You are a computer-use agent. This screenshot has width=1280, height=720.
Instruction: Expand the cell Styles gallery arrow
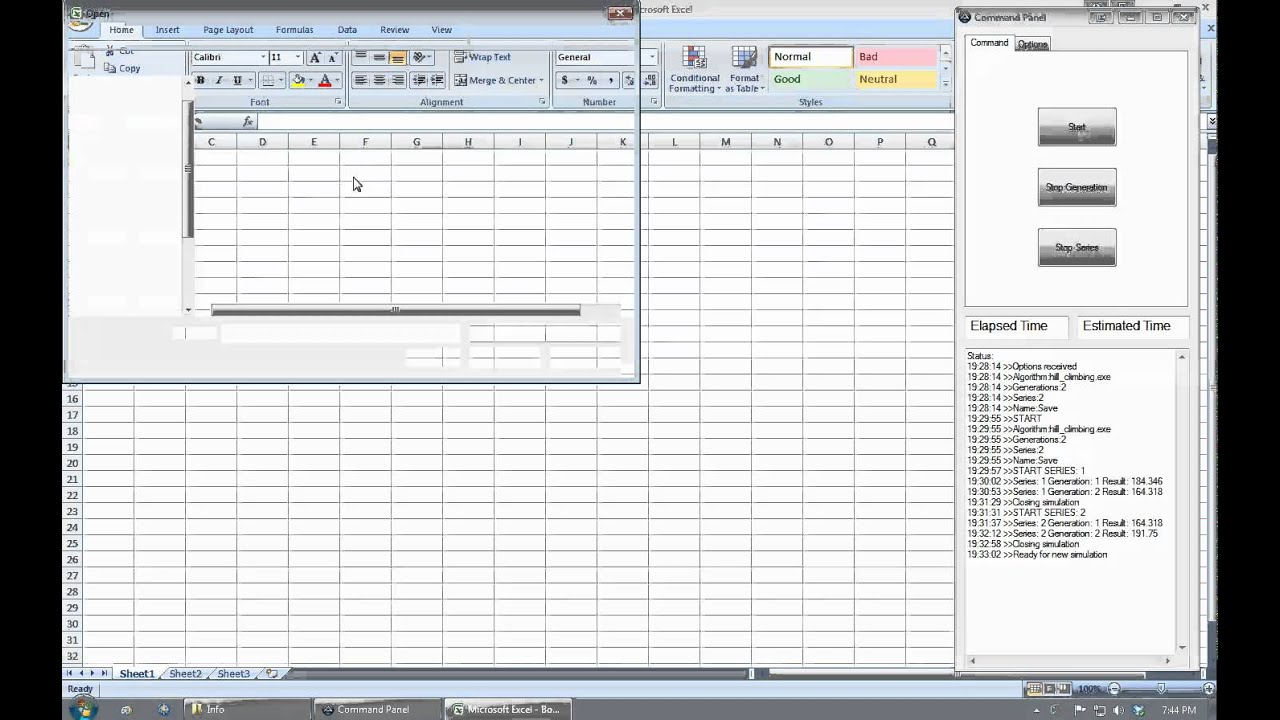click(946, 84)
